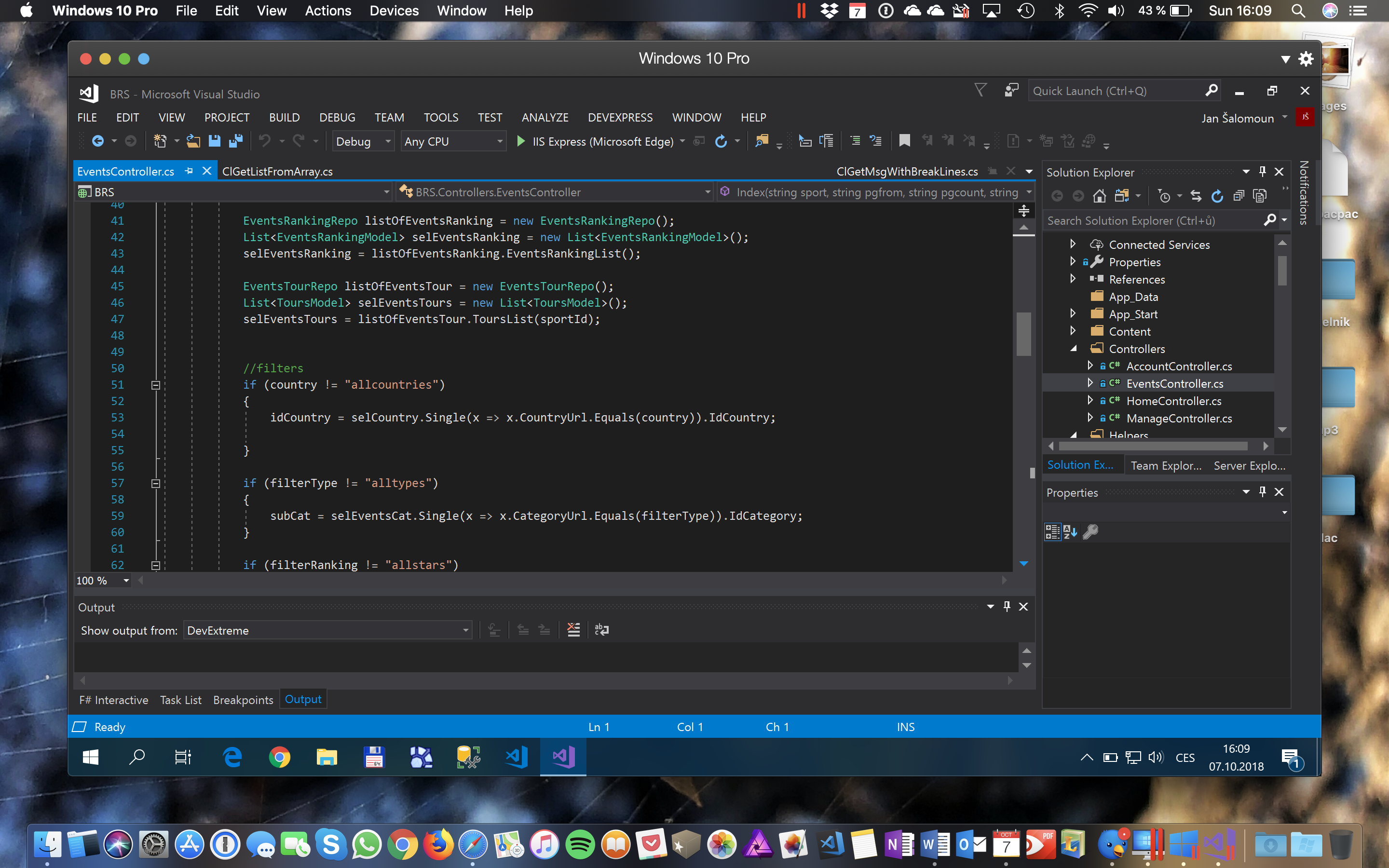This screenshot has height=868, width=1389.
Task: Open the Team Explorer panel tab
Action: pyautogui.click(x=1165, y=465)
